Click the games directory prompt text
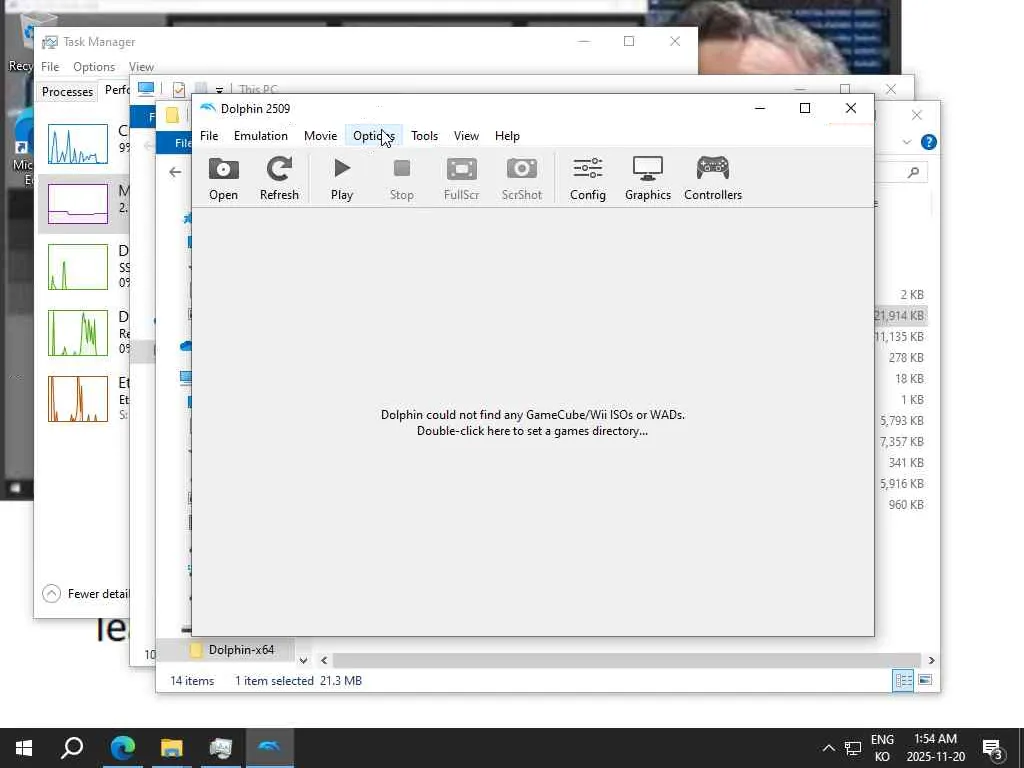This screenshot has height=768, width=1024. pyautogui.click(x=532, y=423)
